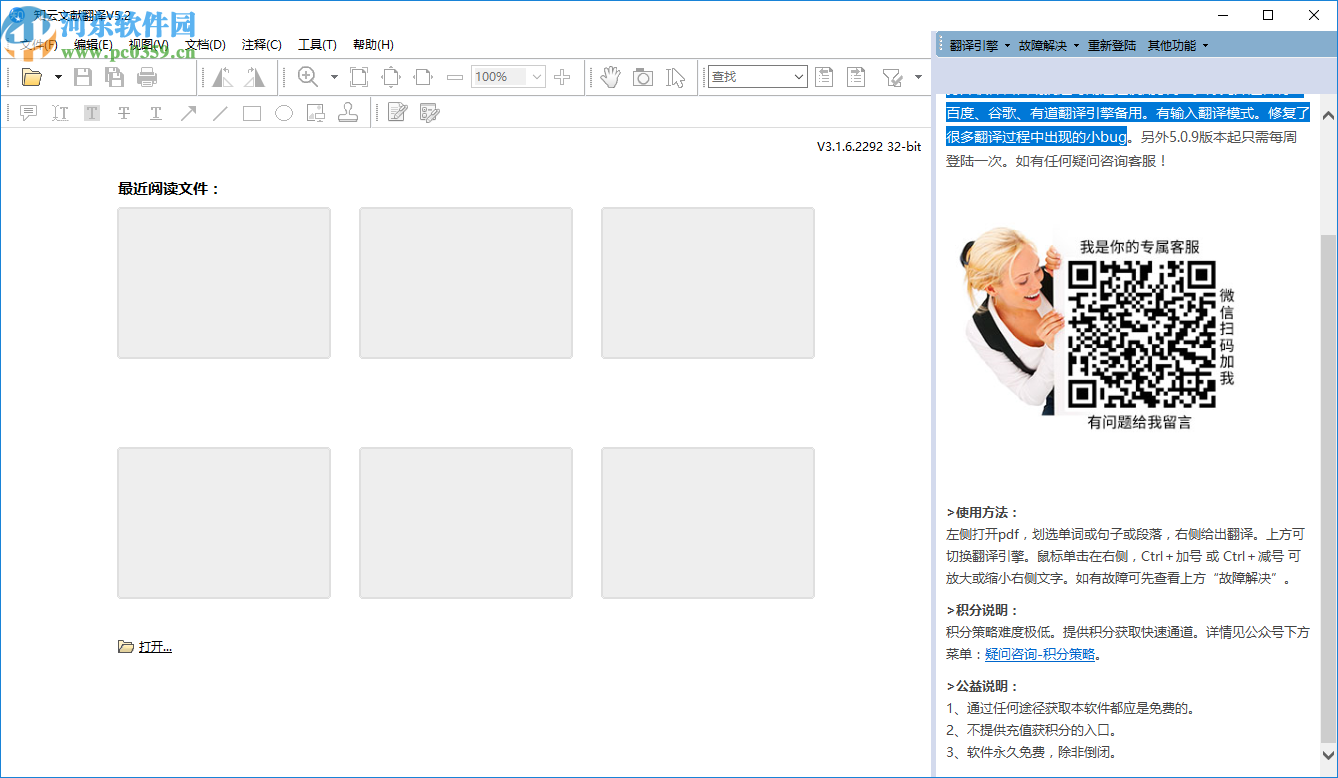The height and width of the screenshot is (778, 1338).
Task: Click the edit annotation notepad icon
Action: [397, 113]
